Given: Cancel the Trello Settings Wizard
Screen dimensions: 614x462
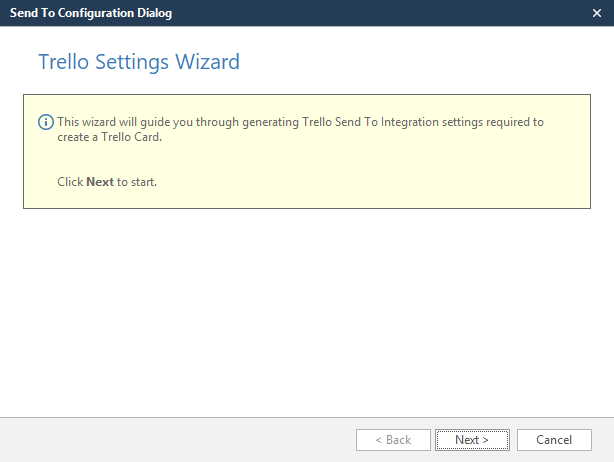Looking at the screenshot, I should pos(553,440).
